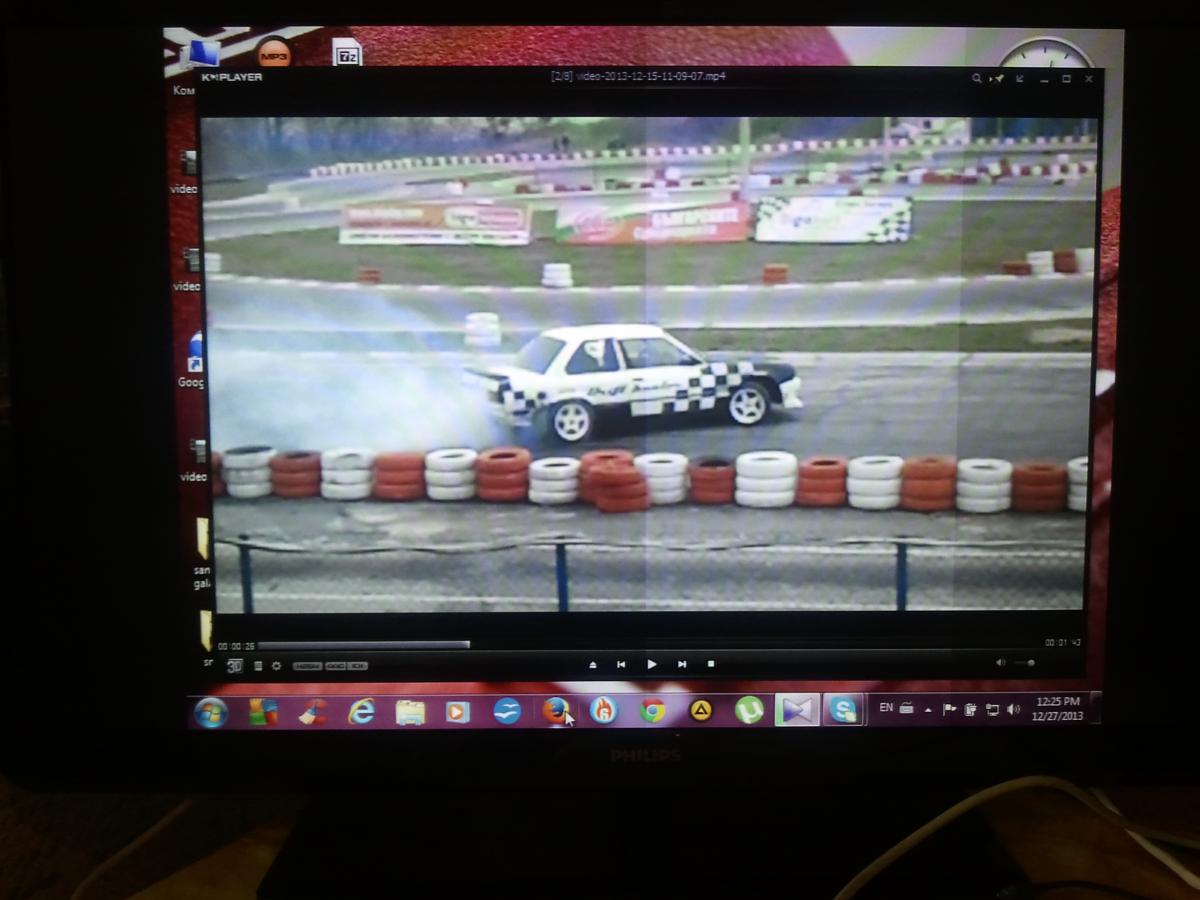Image resolution: width=1200 pixels, height=900 pixels.
Task: Open KMPlayer settings gear icon
Action: point(276,666)
